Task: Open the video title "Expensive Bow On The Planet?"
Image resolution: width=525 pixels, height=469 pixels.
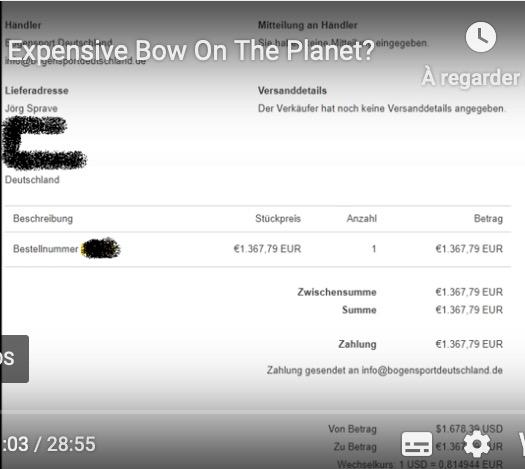Action: coord(191,51)
